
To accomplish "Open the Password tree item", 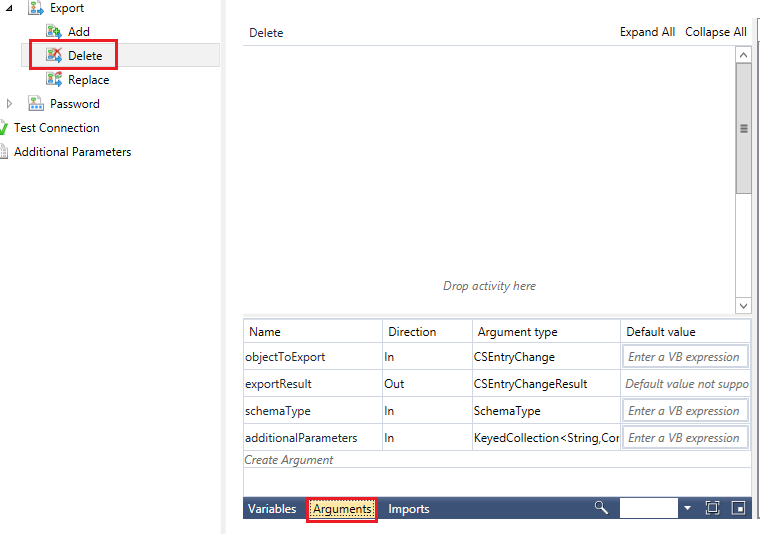I will [x=75, y=103].
